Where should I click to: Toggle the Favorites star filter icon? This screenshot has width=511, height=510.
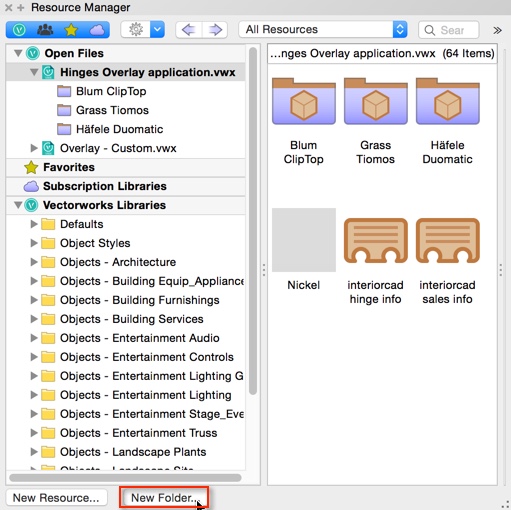(71, 30)
